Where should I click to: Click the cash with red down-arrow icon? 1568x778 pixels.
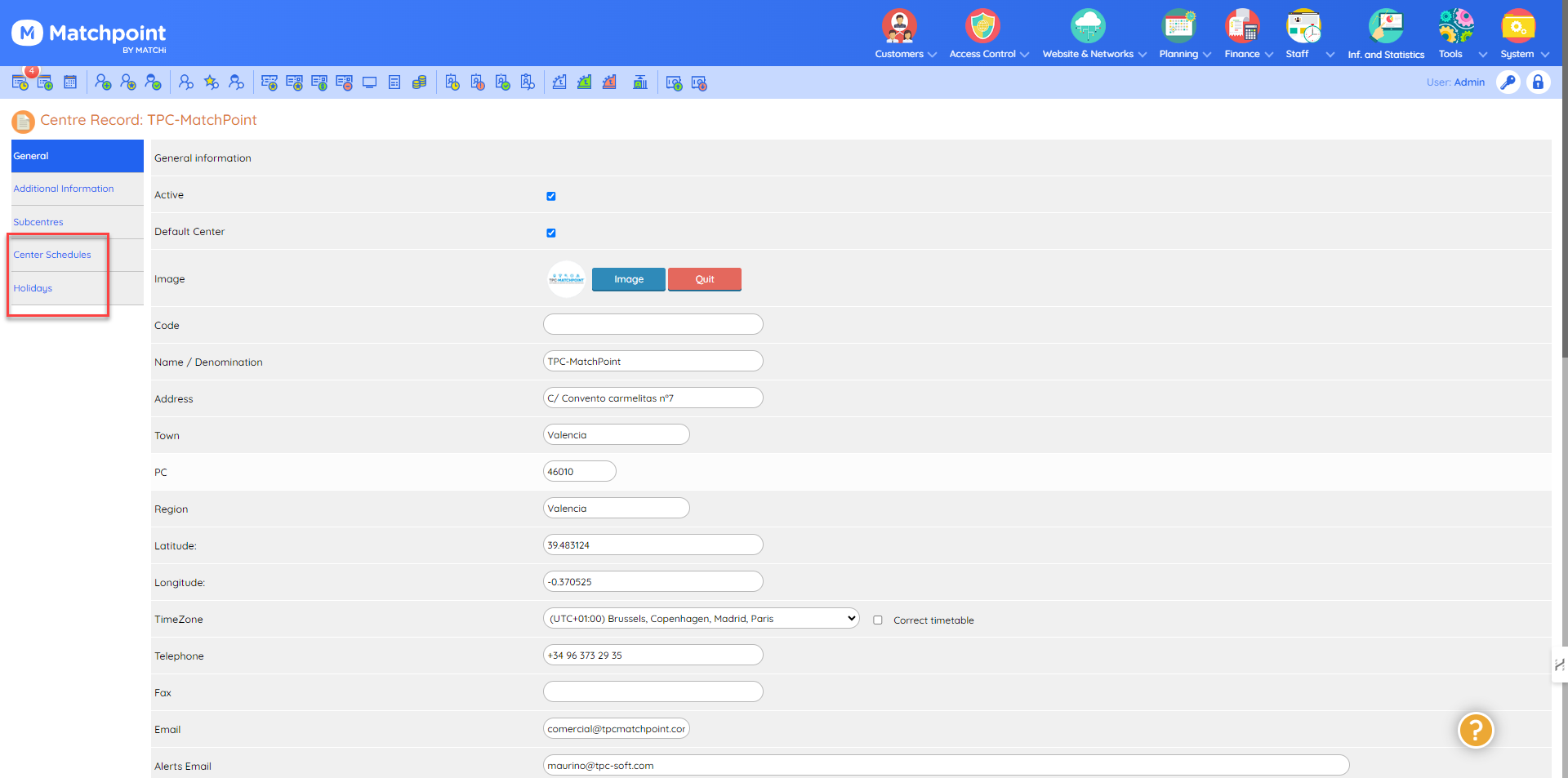(699, 82)
